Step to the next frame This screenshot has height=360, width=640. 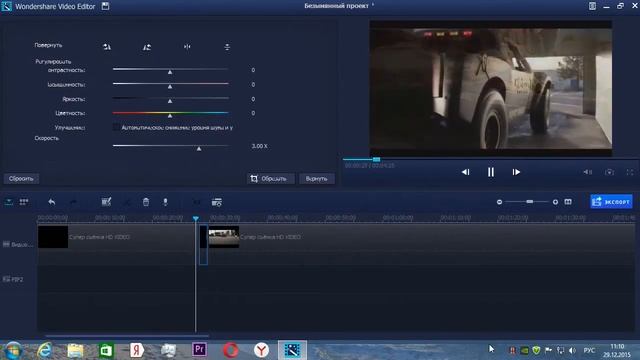[x=516, y=172]
